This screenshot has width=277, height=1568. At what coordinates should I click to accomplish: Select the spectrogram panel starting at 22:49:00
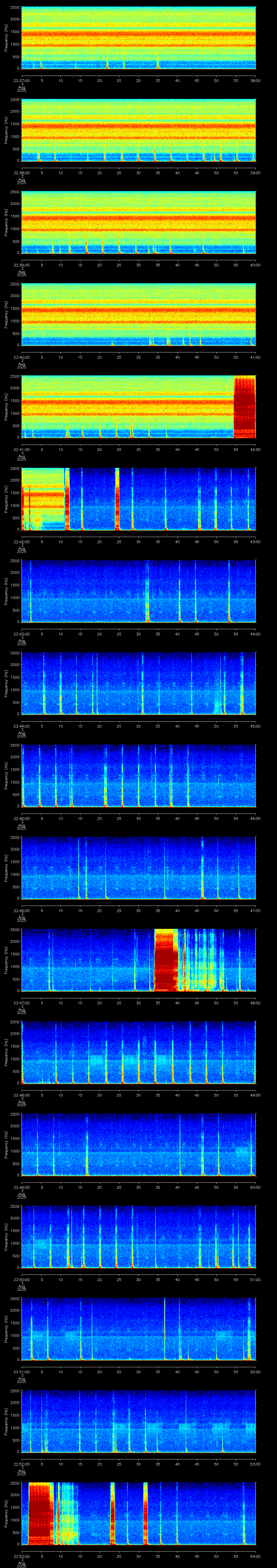click(139, 1145)
